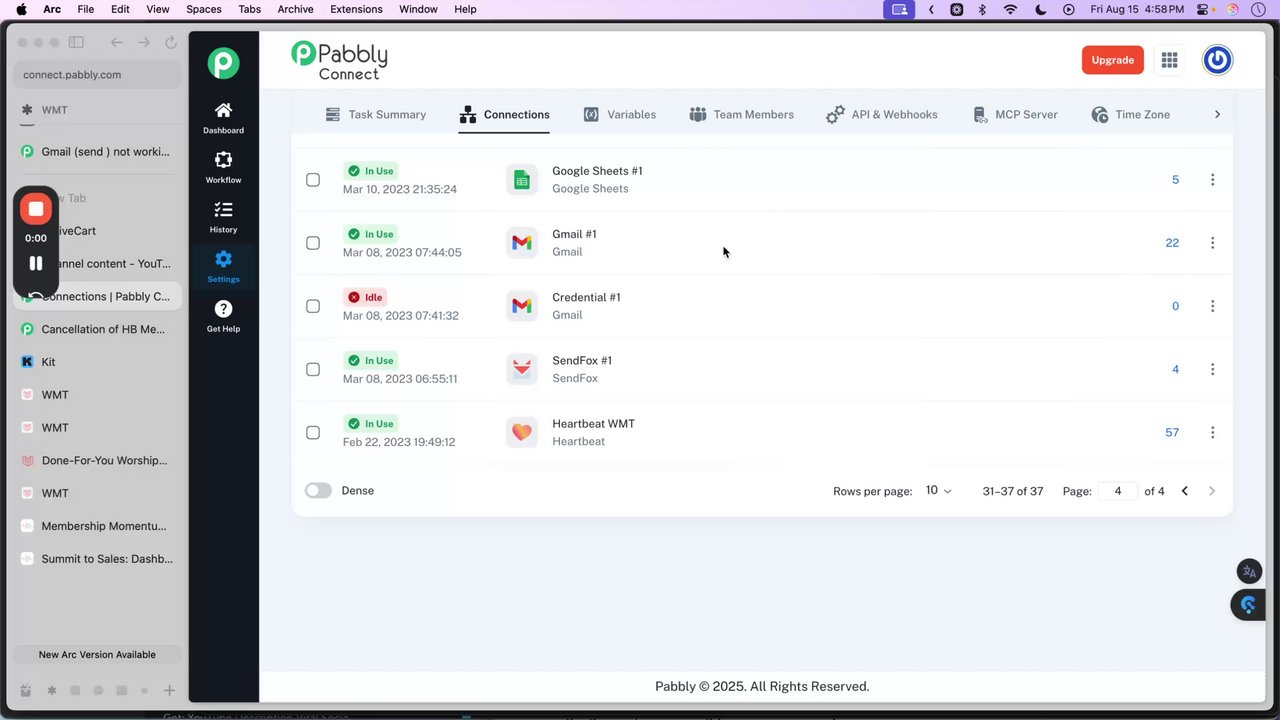Viewport: 1280px width, 720px height.
Task: Open Membership Momentu... sidebar tab
Action: (x=97, y=526)
